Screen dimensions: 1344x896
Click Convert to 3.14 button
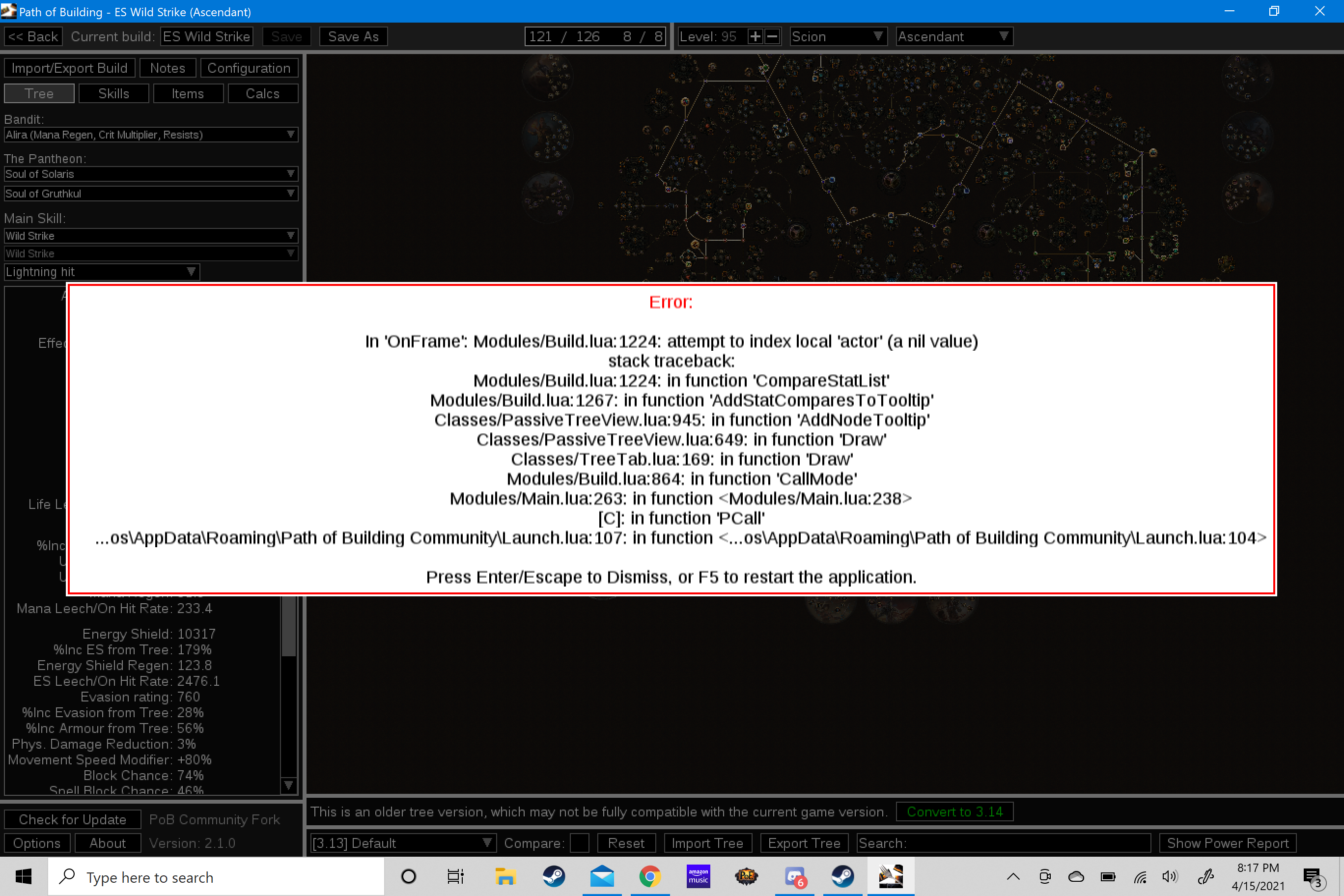(x=954, y=812)
